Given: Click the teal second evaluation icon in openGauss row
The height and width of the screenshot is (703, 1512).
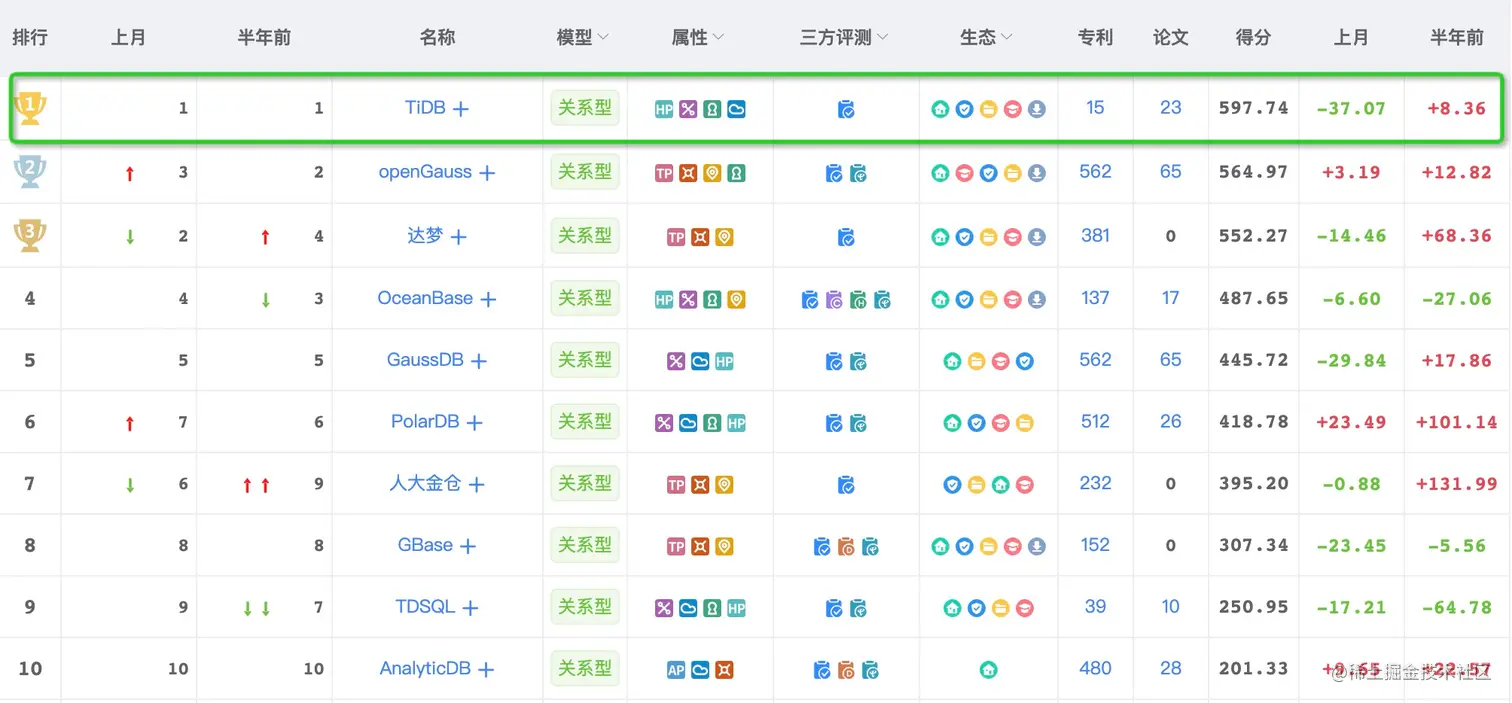Looking at the screenshot, I should click(858, 173).
